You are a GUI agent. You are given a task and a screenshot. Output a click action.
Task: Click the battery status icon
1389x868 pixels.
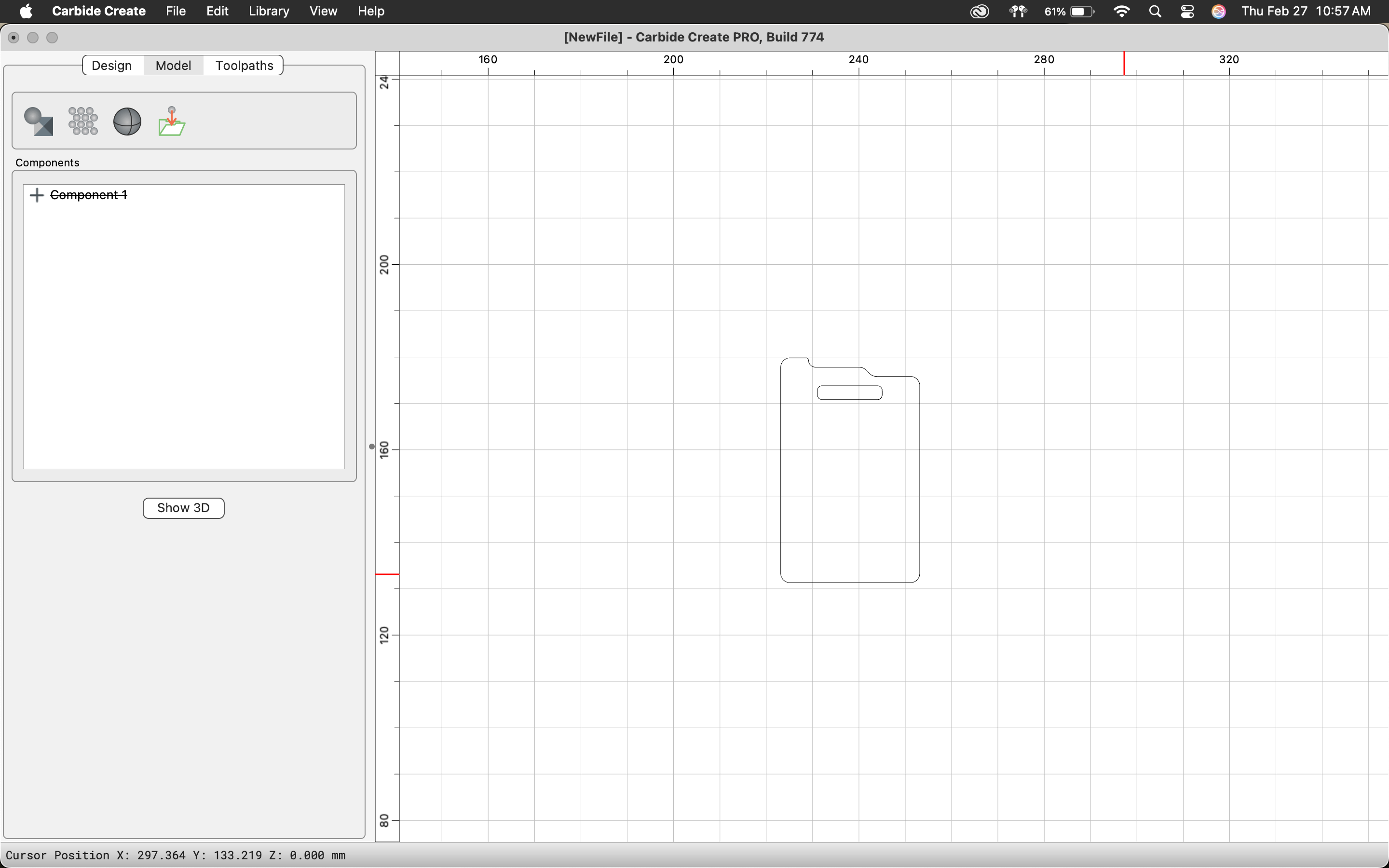(x=1070, y=12)
